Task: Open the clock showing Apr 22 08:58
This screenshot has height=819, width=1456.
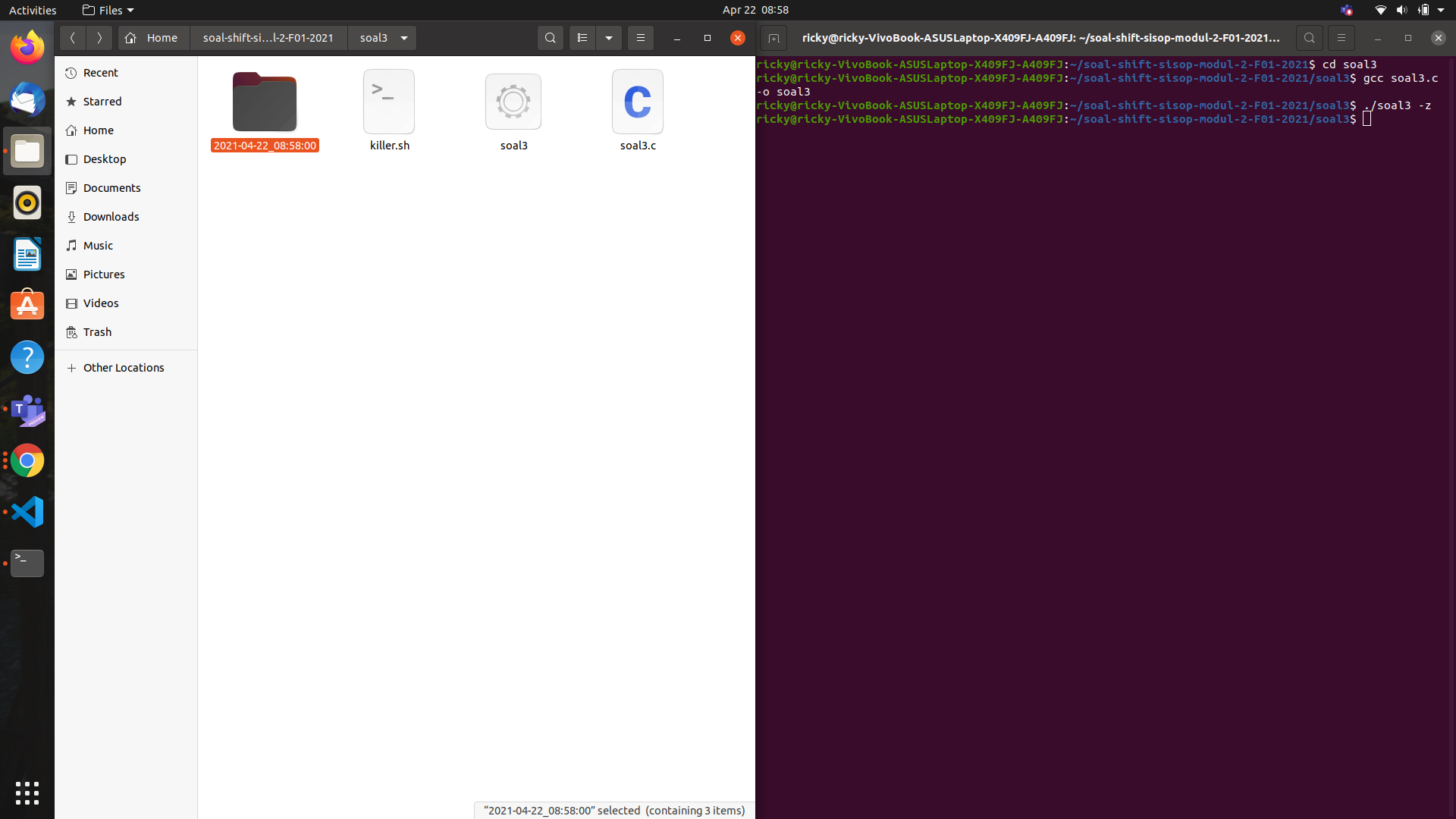Action: click(x=755, y=10)
